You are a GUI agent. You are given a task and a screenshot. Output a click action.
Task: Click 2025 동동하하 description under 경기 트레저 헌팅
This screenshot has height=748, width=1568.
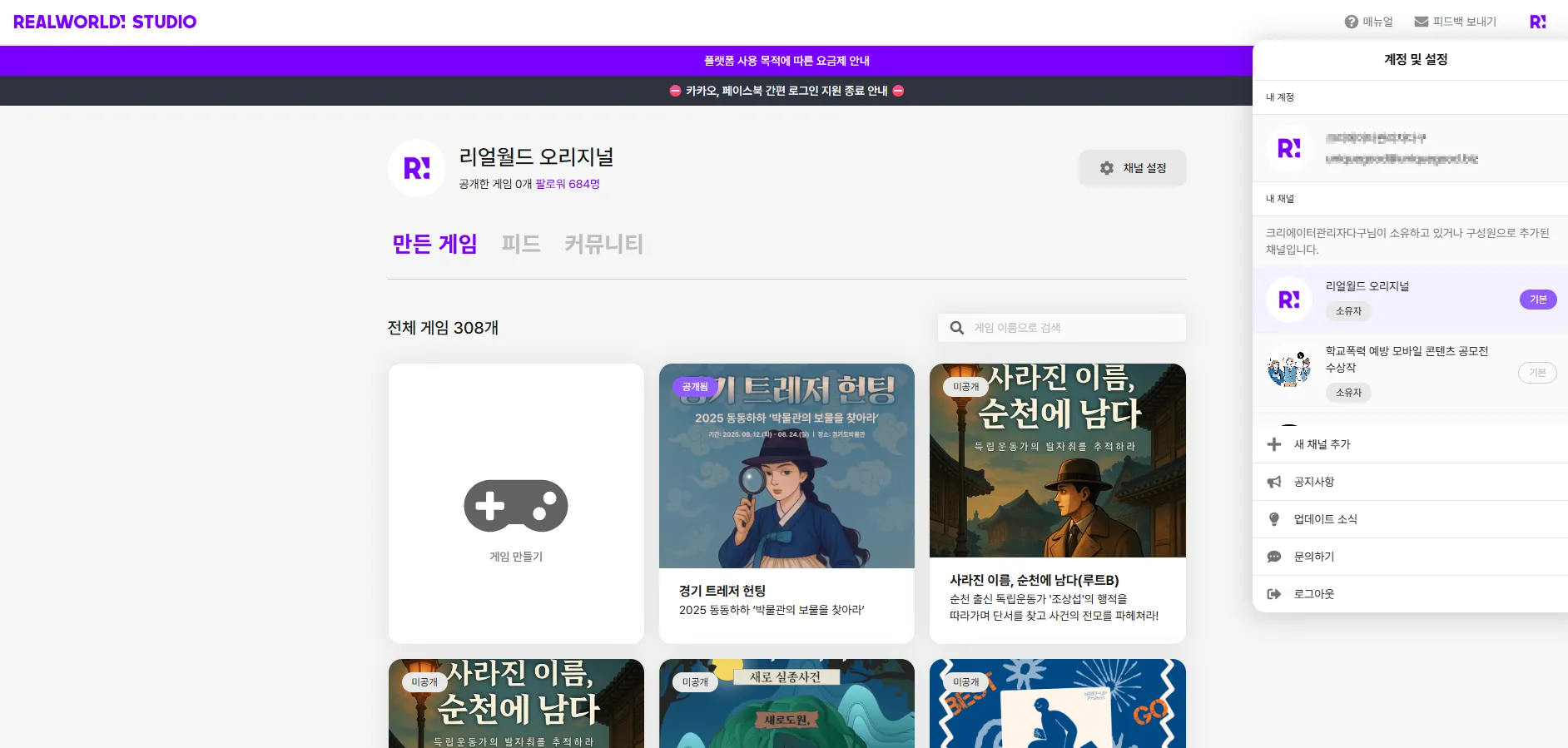772,610
